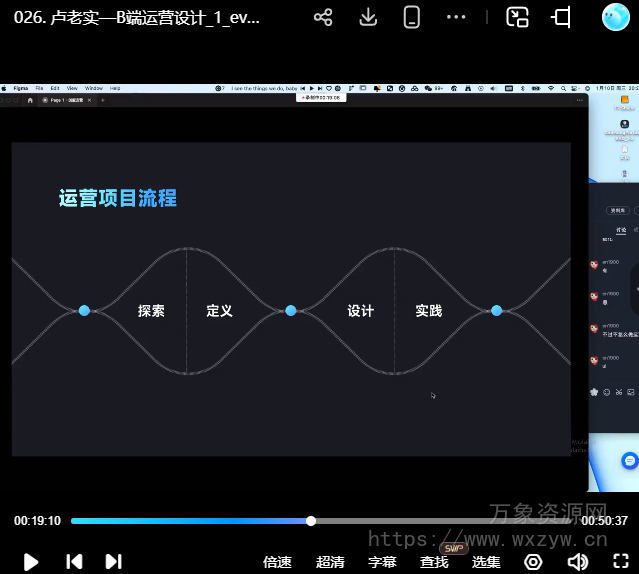Open the more options menu (three dots)
This screenshot has height=574, width=639.
(456, 17)
